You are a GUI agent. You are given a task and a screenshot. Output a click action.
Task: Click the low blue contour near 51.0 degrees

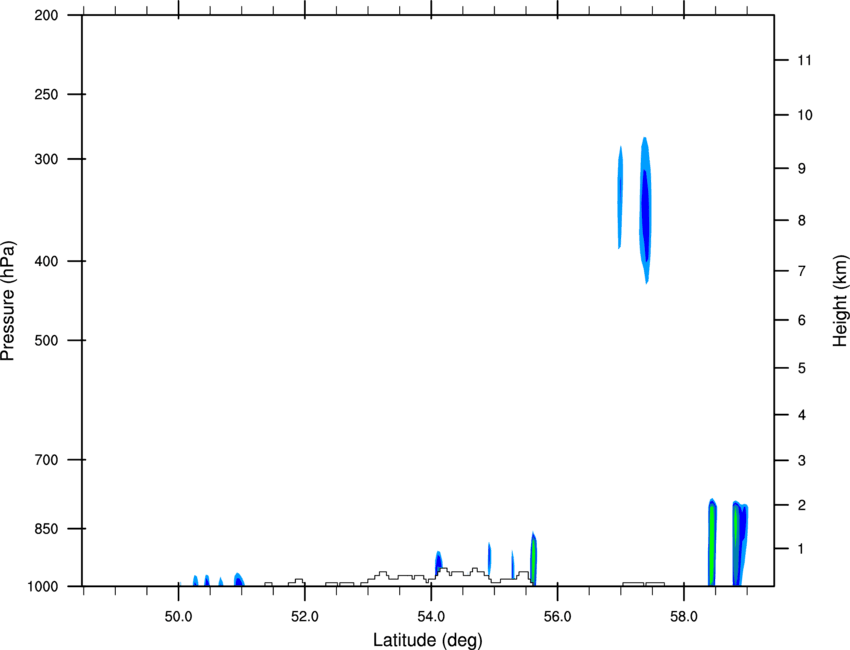[x=239, y=580]
